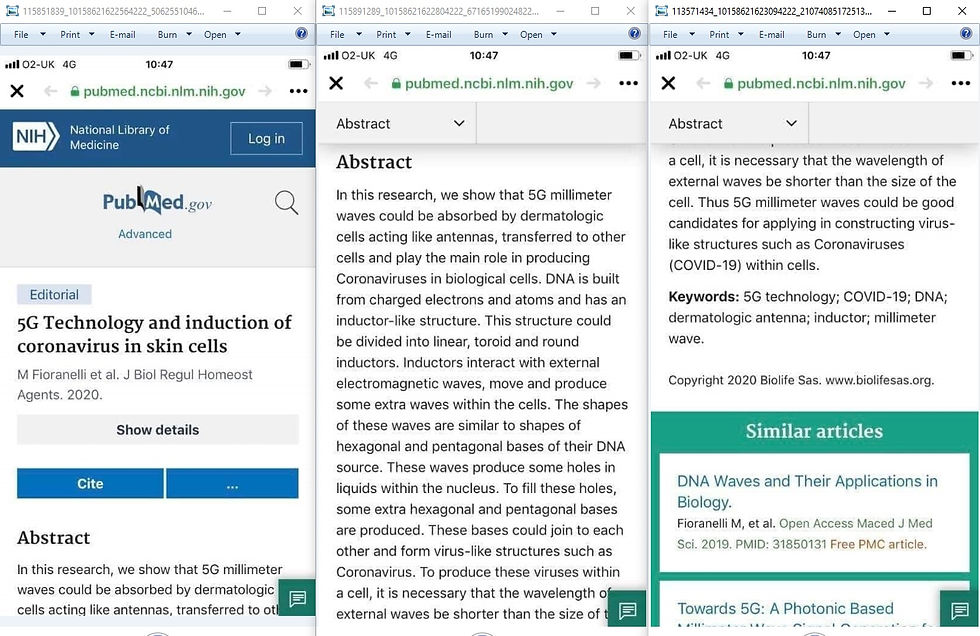Open the Open dropdown in left viewer window

point(222,34)
